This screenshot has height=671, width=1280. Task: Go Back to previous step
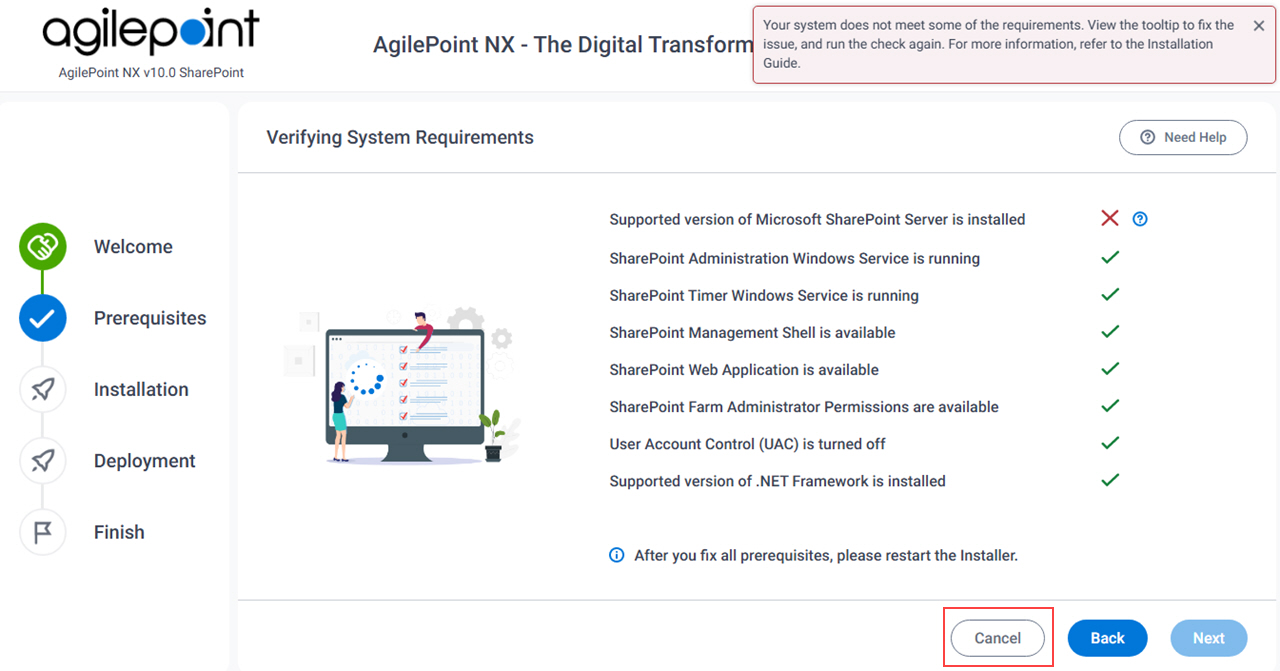(x=1107, y=638)
